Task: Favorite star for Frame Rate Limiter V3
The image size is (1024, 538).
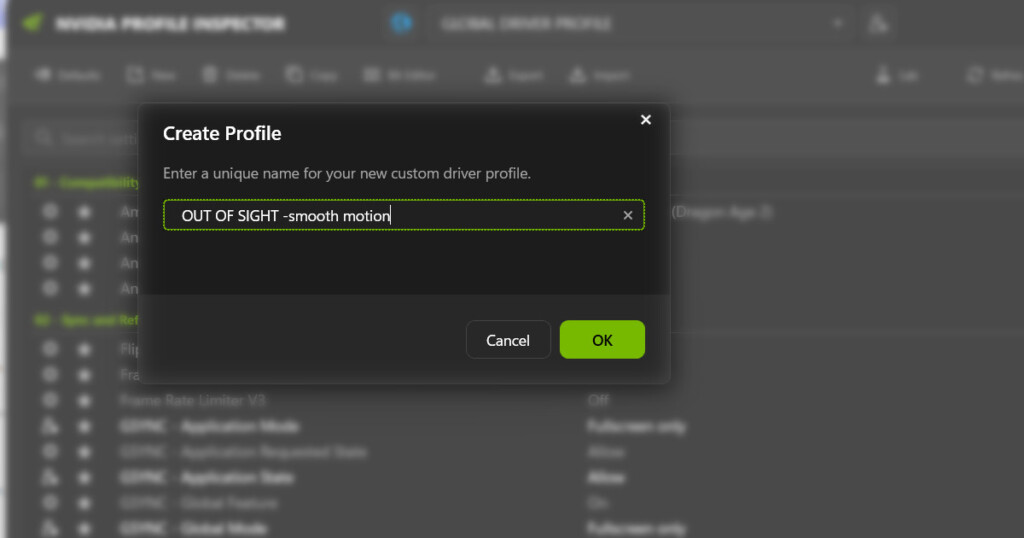Action: tap(84, 400)
